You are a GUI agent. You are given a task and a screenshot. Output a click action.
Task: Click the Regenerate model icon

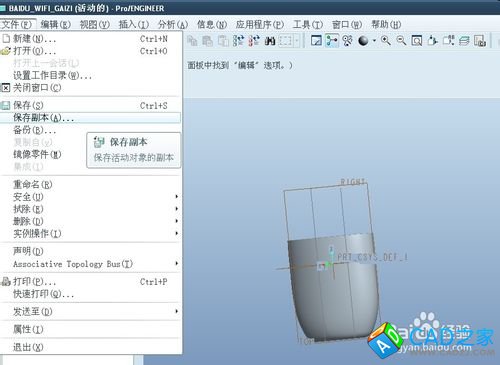tap(238, 41)
